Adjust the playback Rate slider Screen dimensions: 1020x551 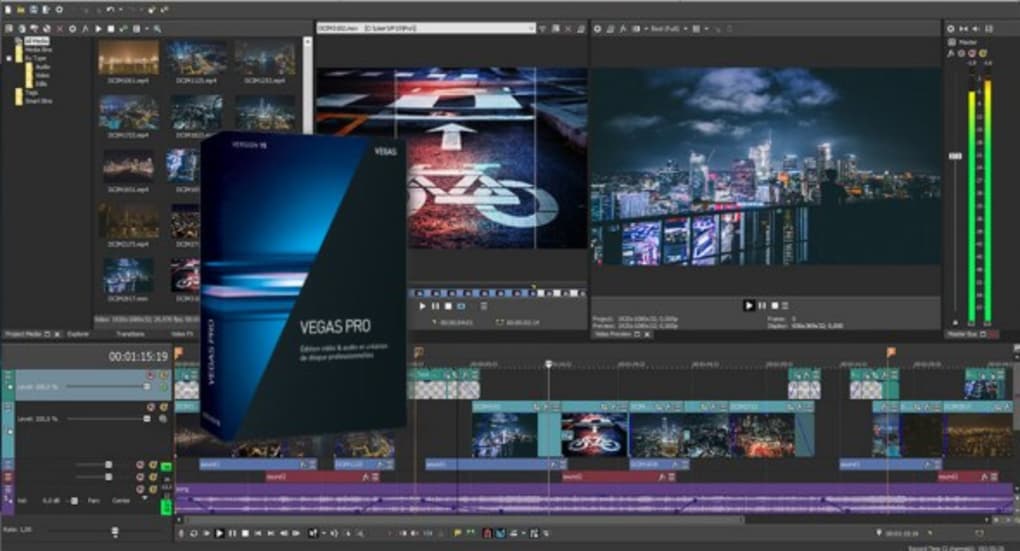tap(114, 531)
